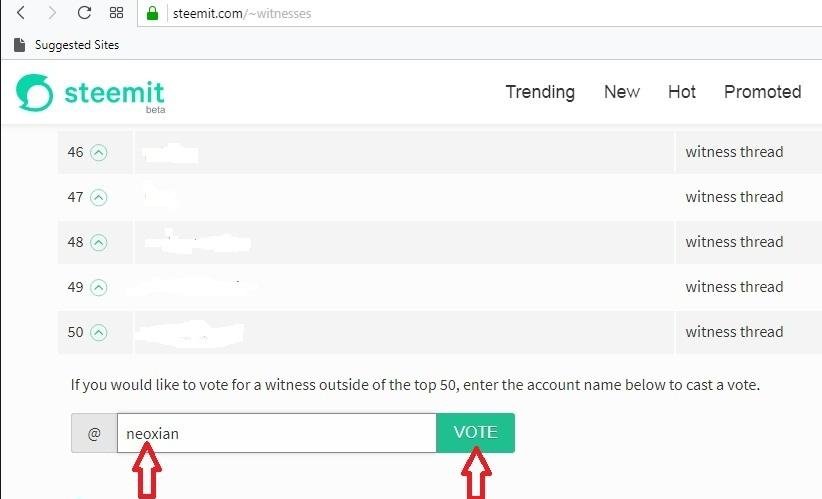Open the Promoted tab
The height and width of the screenshot is (499, 822).
(762, 92)
